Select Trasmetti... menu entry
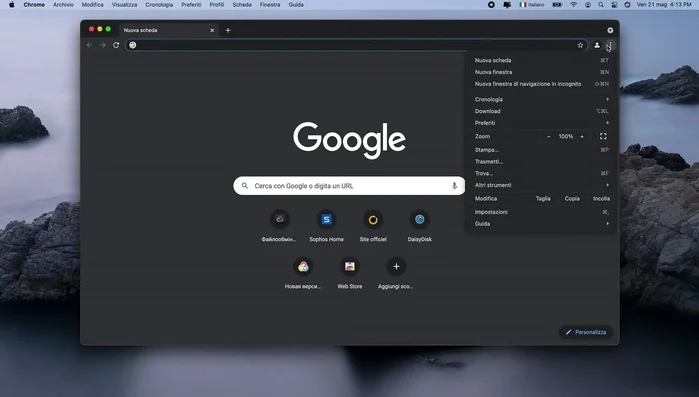The image size is (699, 397). (x=541, y=161)
